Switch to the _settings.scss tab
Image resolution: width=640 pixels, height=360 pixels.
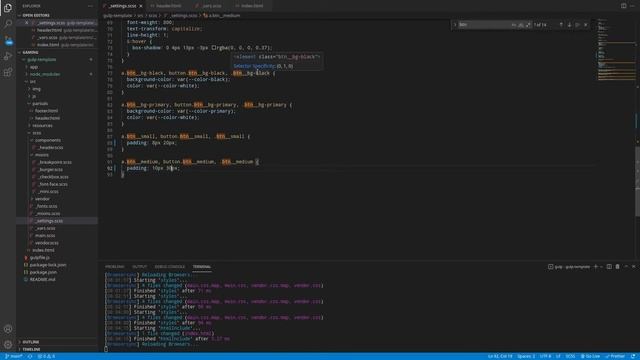tap(123, 6)
